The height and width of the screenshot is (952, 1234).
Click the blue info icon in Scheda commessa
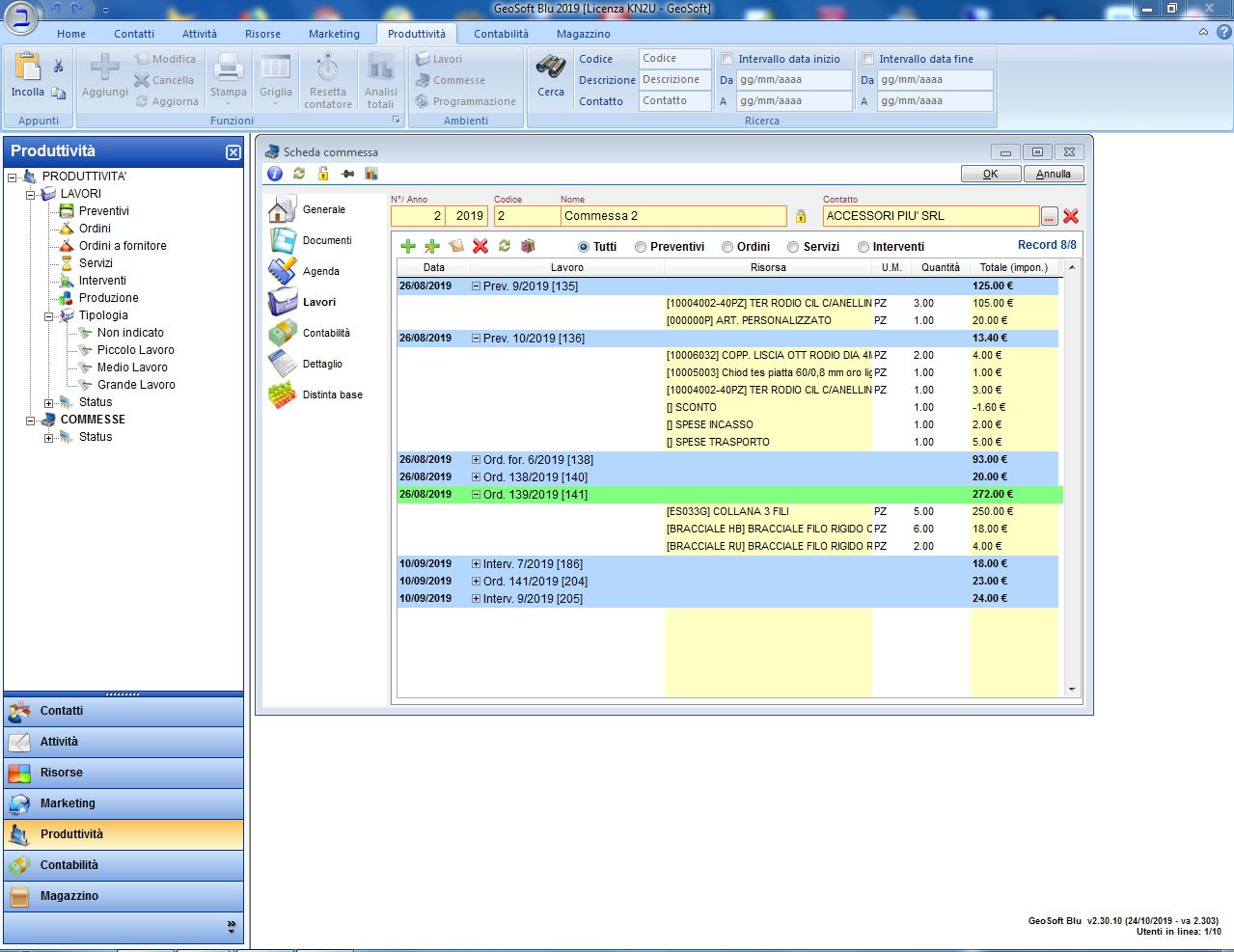pos(275,174)
